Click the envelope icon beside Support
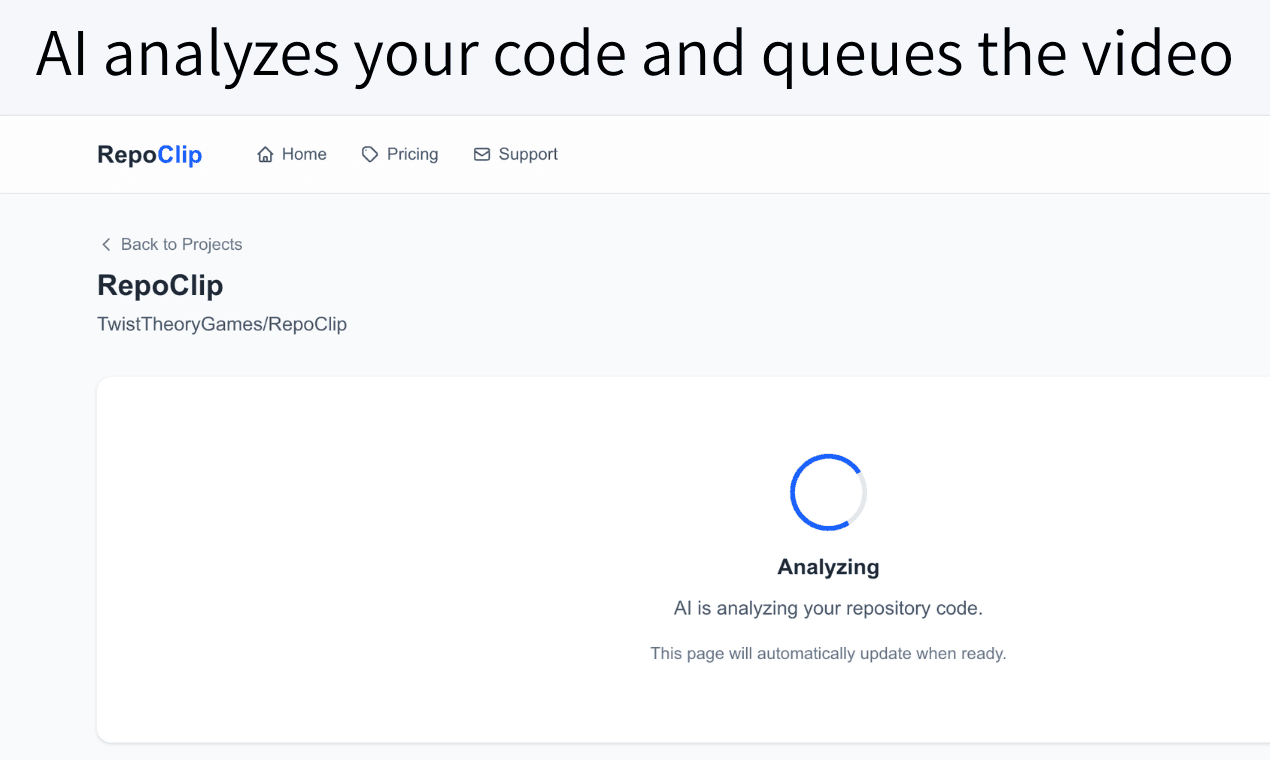The height and width of the screenshot is (760, 1270). click(x=482, y=155)
